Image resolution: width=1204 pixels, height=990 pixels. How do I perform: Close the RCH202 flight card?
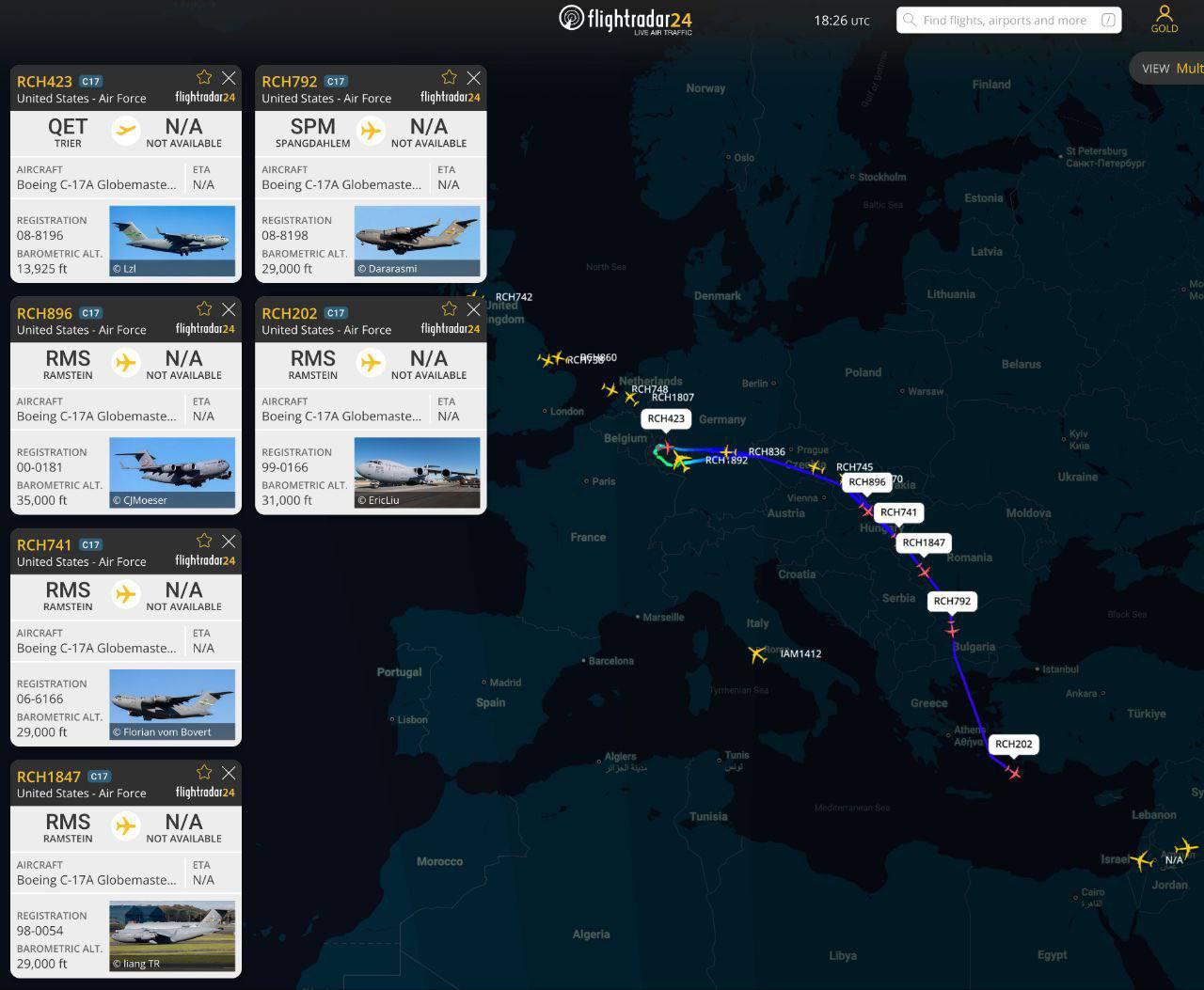click(473, 309)
